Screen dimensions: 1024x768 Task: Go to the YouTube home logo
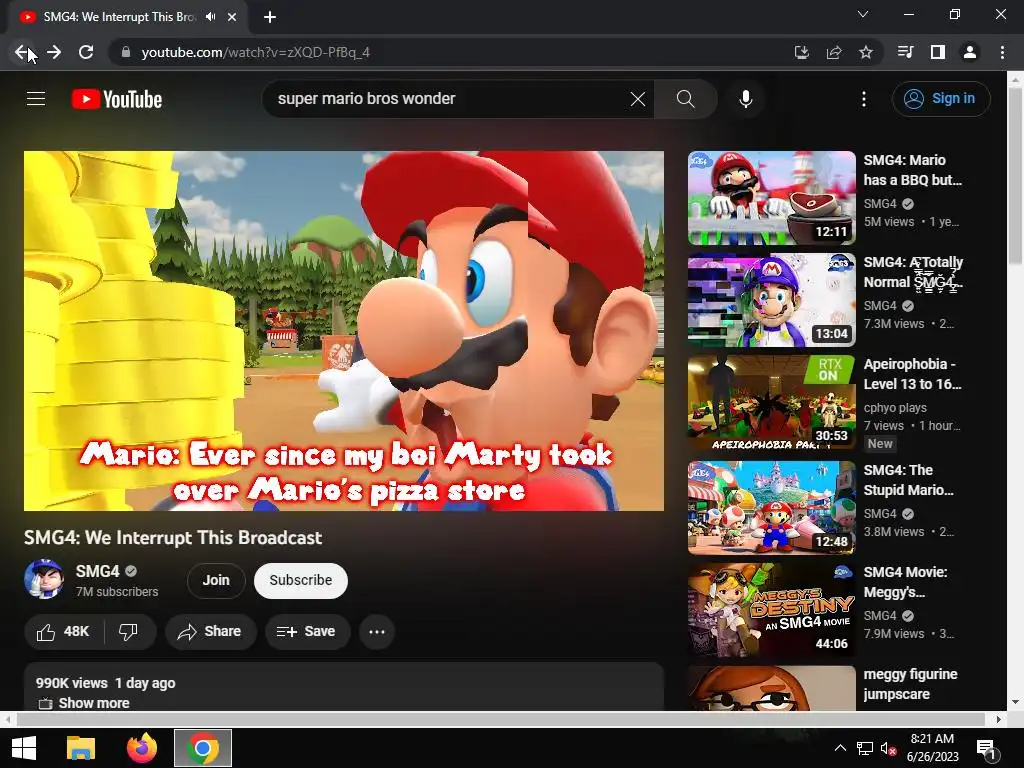(x=117, y=99)
